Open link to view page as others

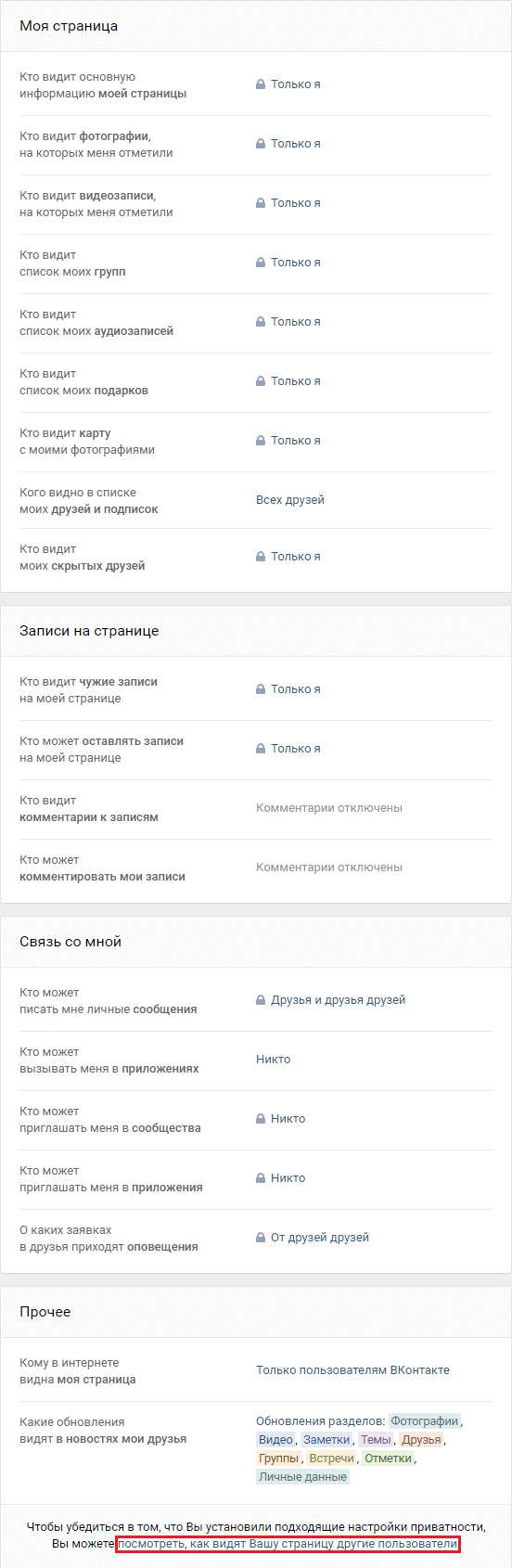point(288,1544)
